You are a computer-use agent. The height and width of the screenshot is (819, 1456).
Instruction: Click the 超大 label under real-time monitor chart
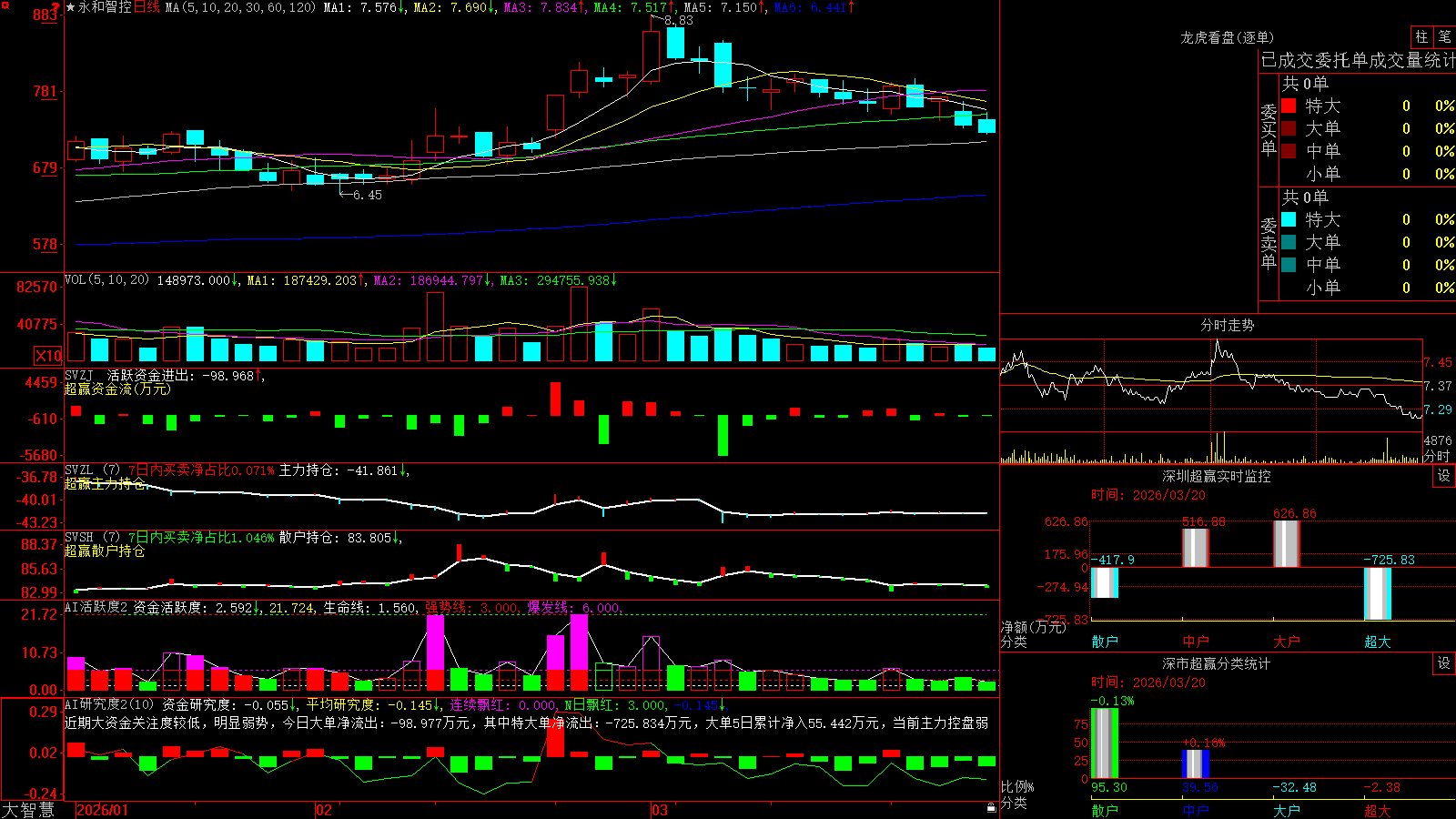pyautogui.click(x=1378, y=642)
